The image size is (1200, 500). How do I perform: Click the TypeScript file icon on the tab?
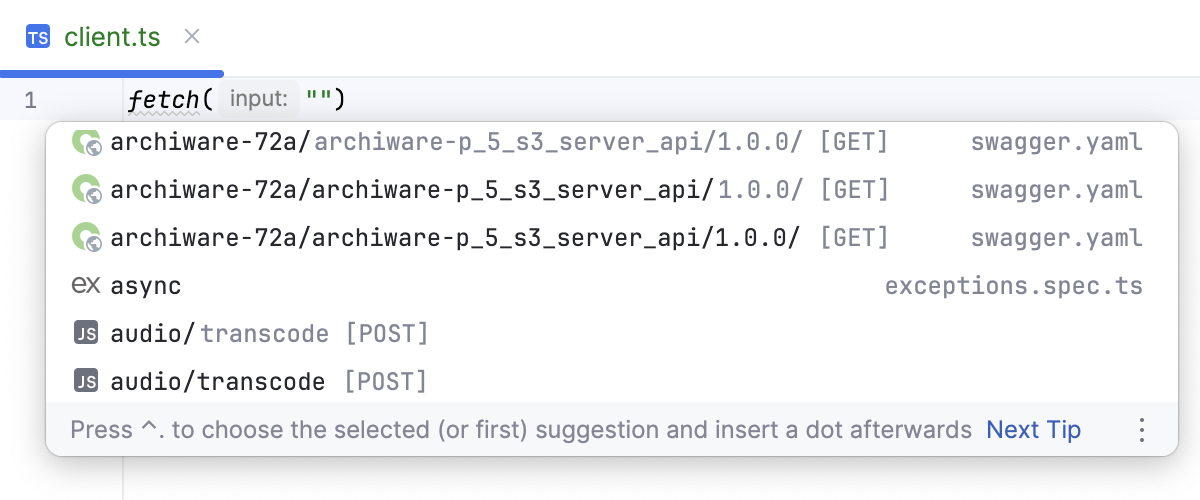[x=38, y=38]
